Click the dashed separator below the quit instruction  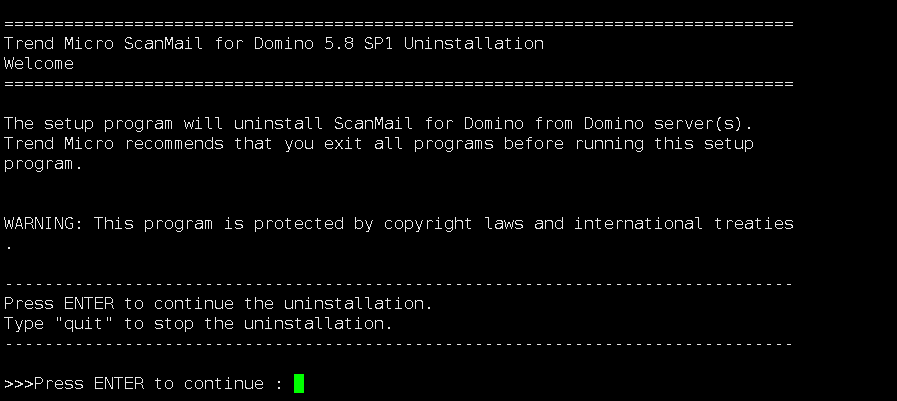[x=398, y=343]
